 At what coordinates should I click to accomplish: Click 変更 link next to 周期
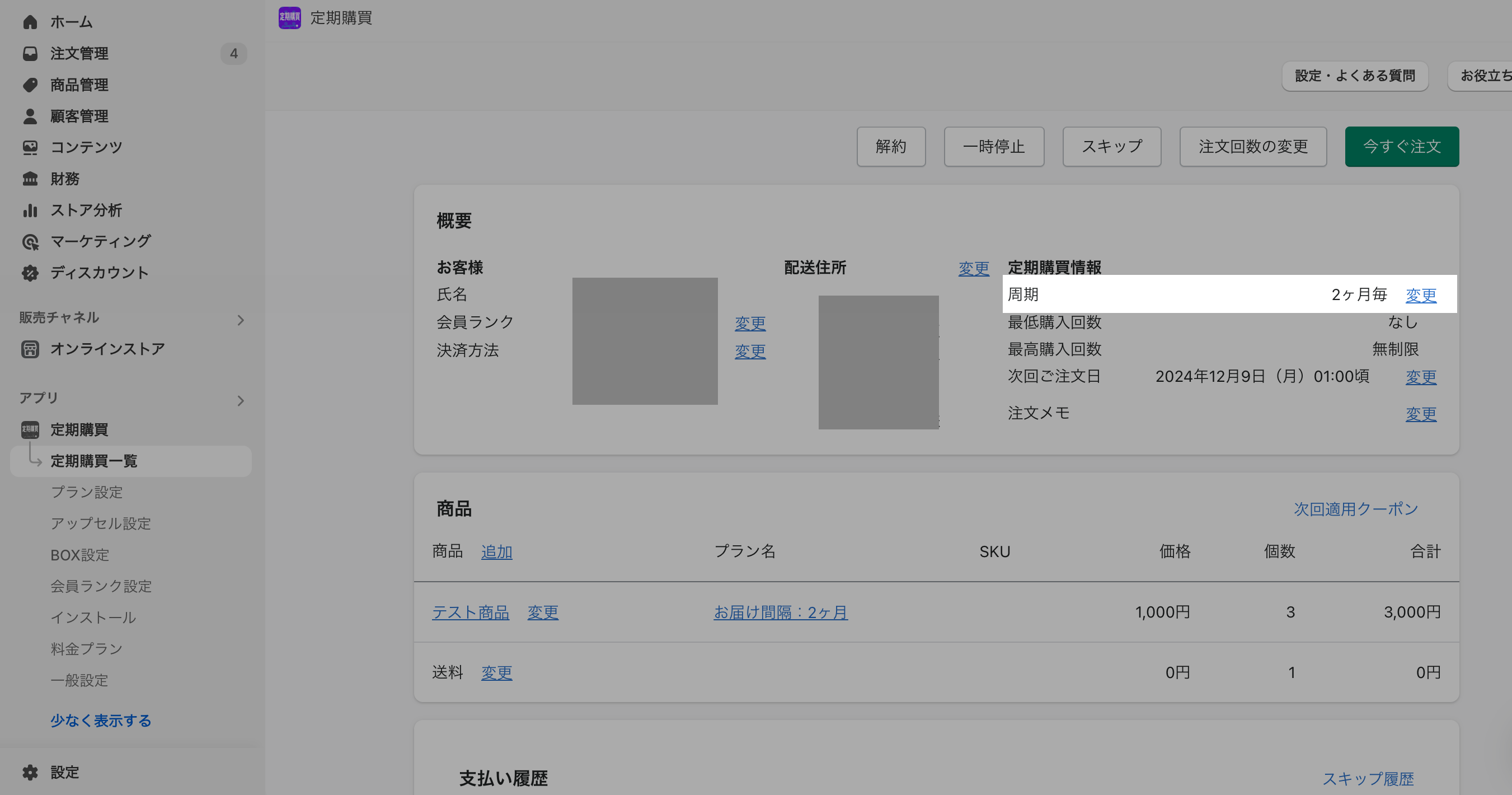click(1420, 294)
